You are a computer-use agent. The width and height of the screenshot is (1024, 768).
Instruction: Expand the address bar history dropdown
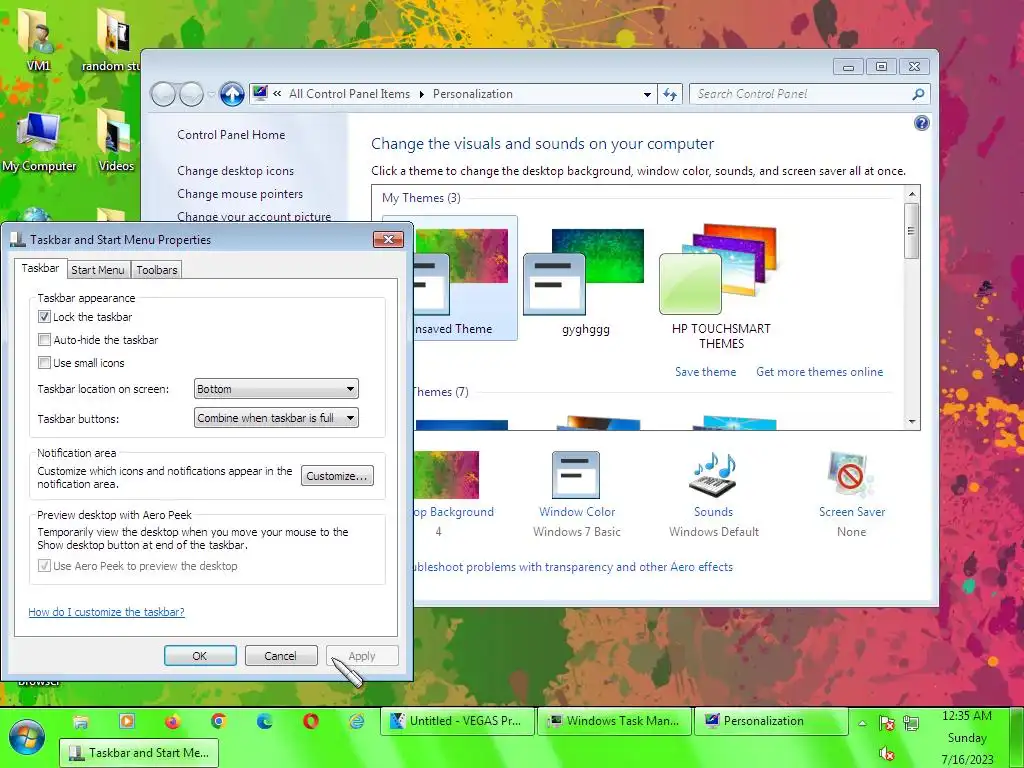(x=647, y=94)
